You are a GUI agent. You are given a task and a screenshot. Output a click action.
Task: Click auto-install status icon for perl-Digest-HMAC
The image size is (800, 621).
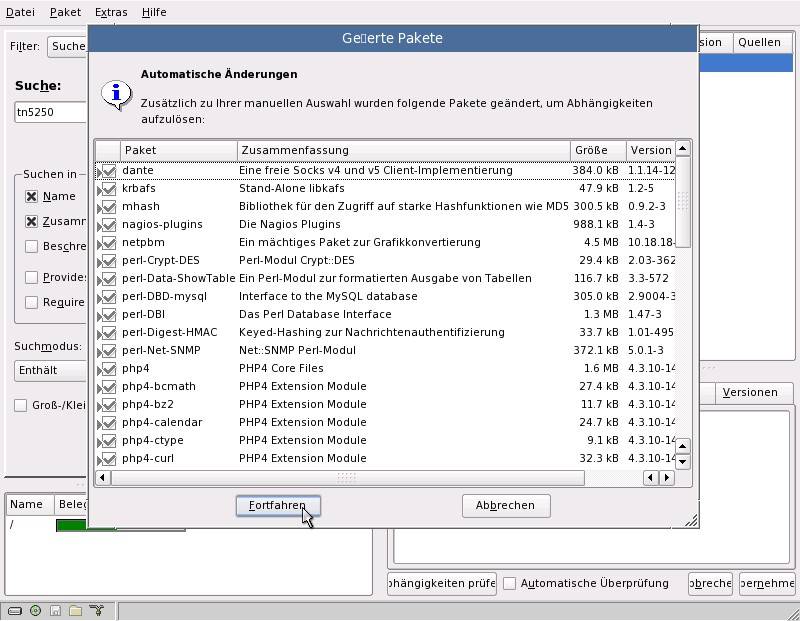(107, 332)
